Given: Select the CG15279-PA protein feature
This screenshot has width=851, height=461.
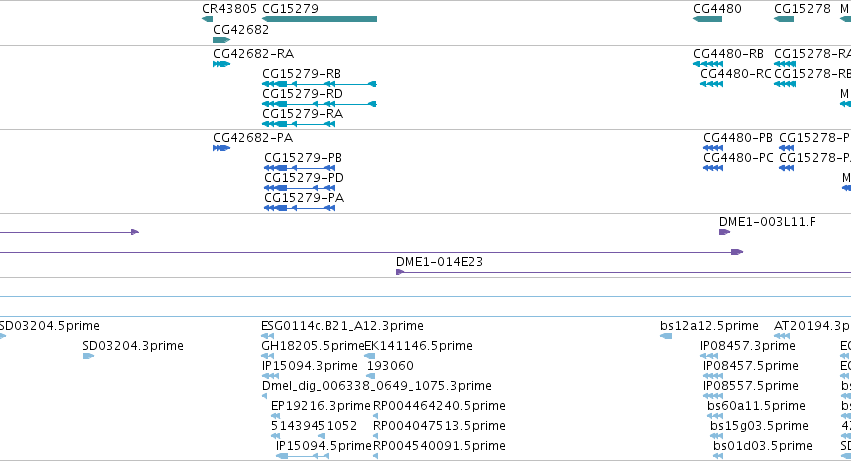Looking at the screenshot, I should [300, 208].
